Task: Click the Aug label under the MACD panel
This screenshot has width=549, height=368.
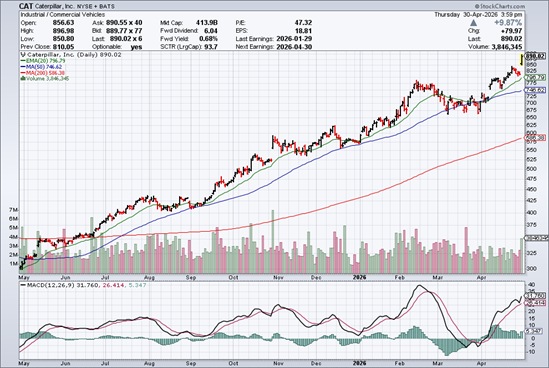Action: coord(150,363)
